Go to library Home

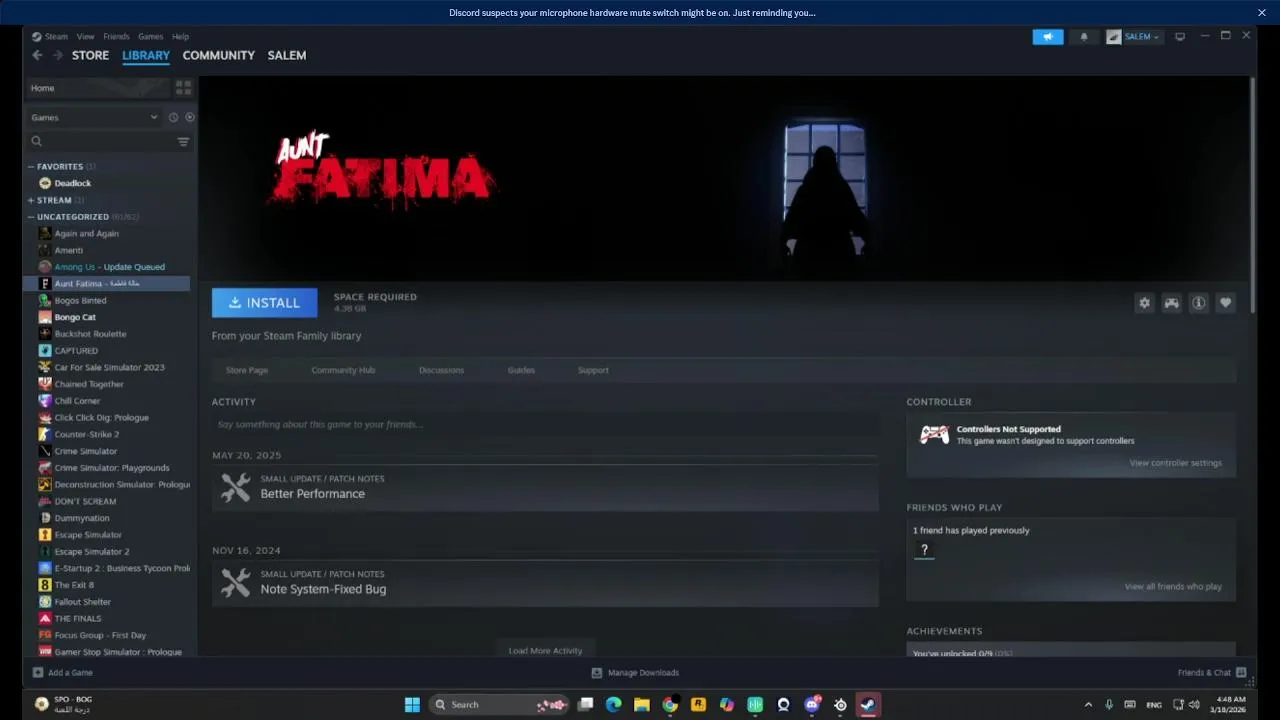[x=98, y=88]
